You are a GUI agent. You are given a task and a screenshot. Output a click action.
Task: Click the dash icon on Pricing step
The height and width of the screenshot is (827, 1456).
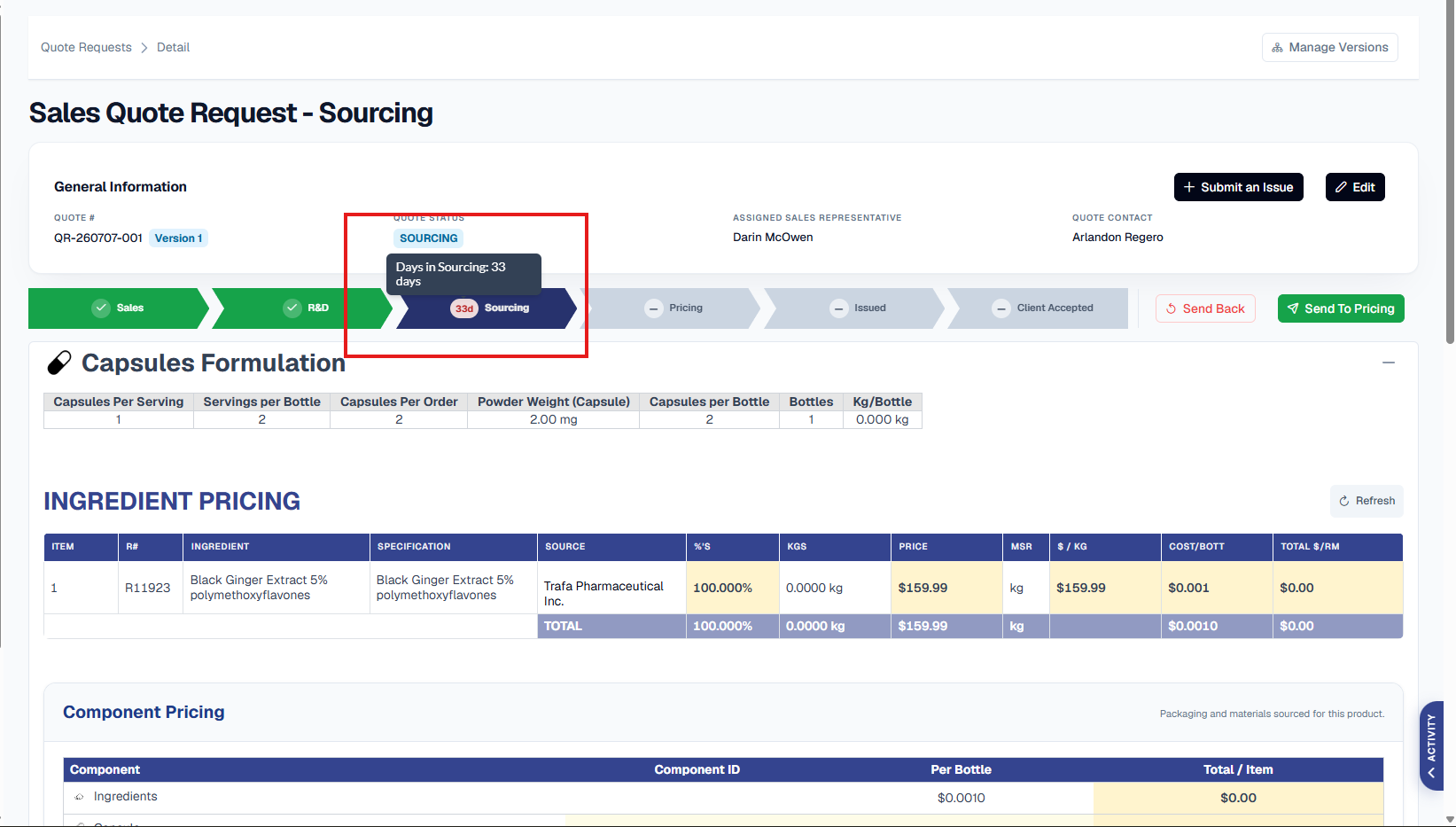[x=654, y=308]
